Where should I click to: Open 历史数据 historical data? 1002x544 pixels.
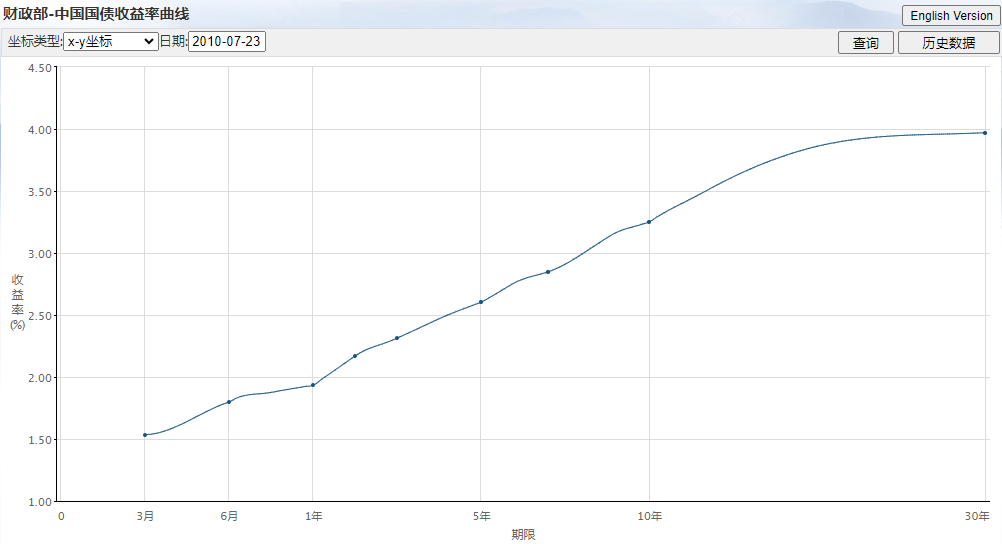[x=948, y=43]
